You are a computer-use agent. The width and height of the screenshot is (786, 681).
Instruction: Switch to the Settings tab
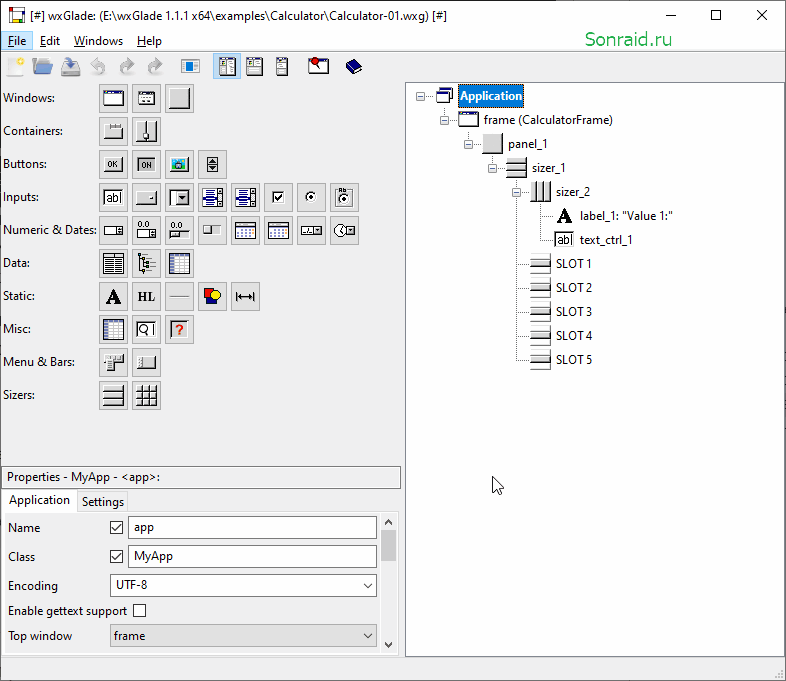pos(103,502)
